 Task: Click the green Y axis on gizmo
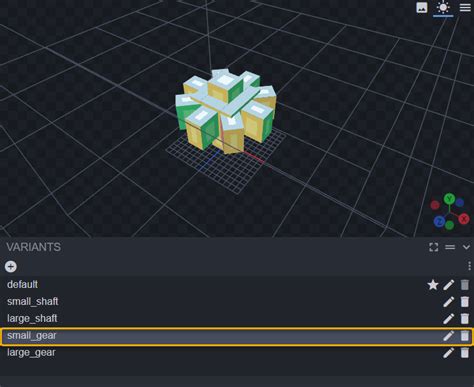[449, 199]
